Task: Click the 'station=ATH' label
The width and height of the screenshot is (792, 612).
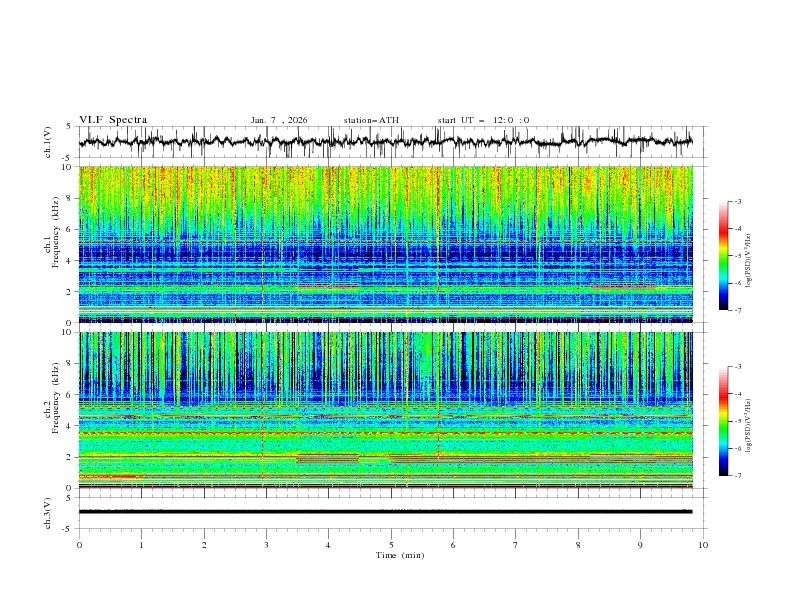Action: [x=371, y=120]
